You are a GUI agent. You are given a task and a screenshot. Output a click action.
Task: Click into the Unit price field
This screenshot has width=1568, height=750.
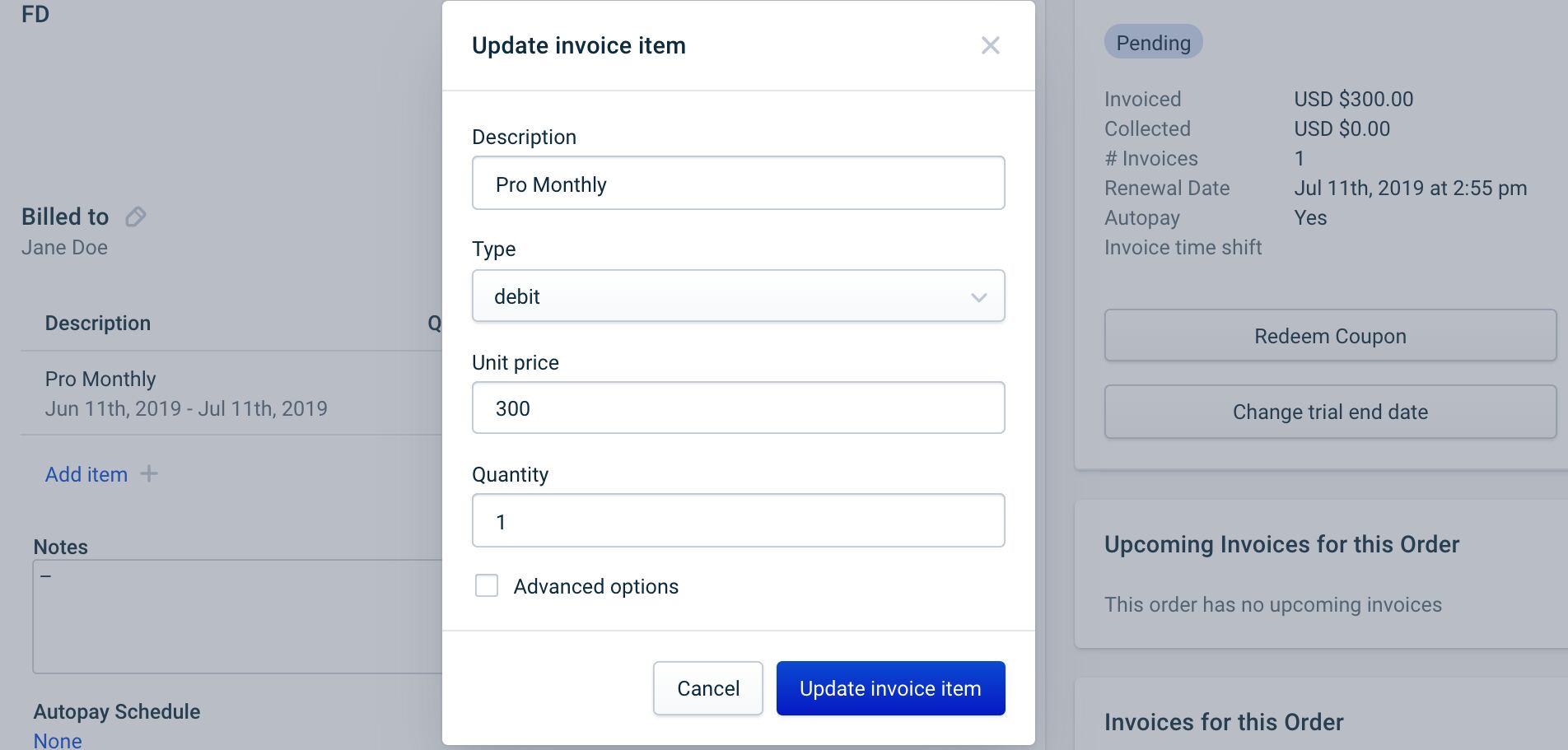coord(738,408)
